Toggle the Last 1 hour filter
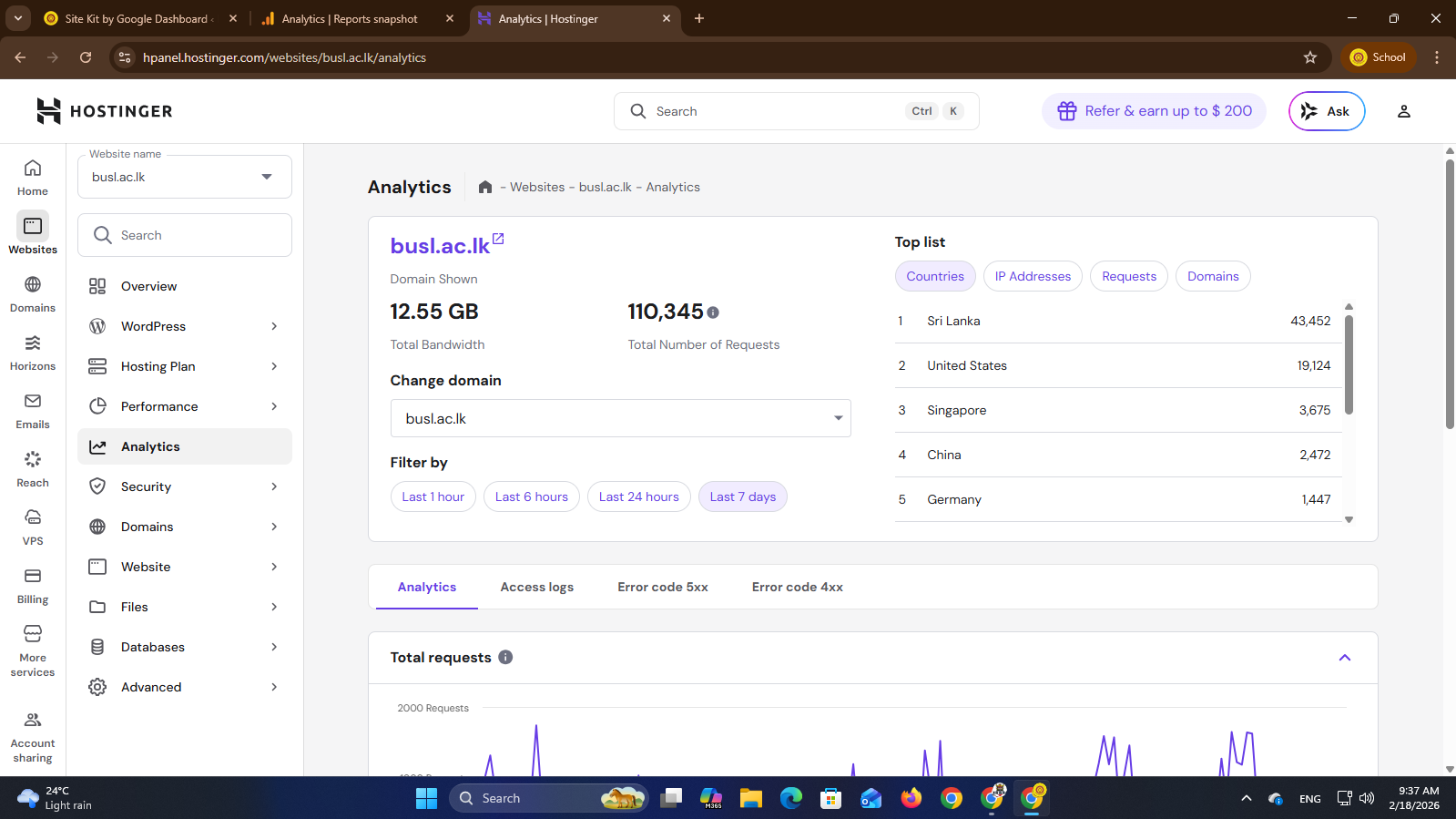Image resolution: width=1456 pixels, height=819 pixels. pyautogui.click(x=433, y=497)
